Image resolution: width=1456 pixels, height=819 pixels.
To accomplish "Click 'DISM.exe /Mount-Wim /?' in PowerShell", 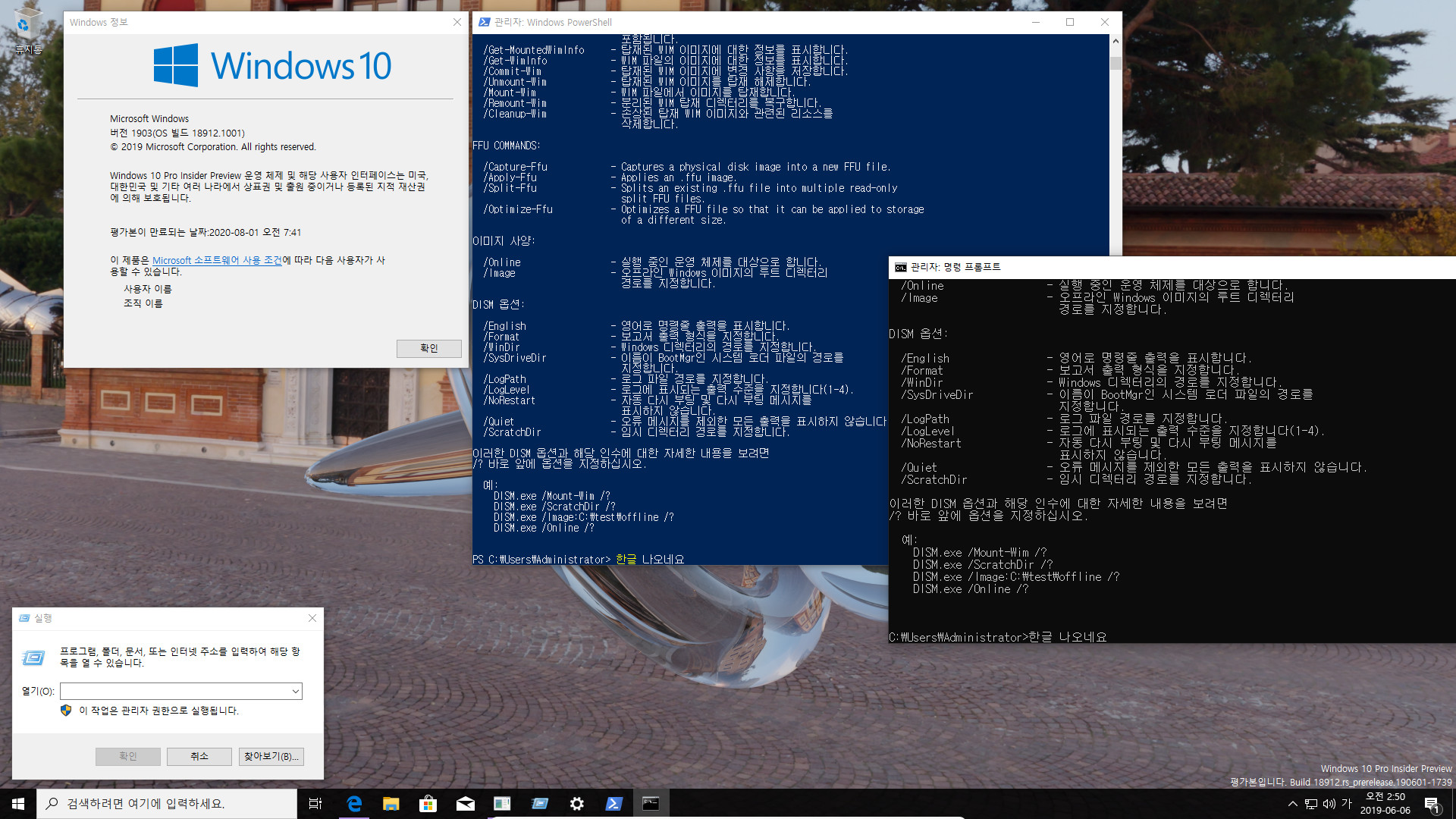I will pos(552,496).
